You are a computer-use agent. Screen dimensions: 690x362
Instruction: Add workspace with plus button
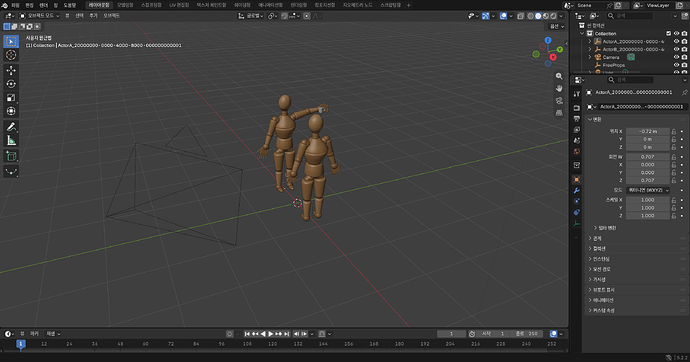point(408,5)
